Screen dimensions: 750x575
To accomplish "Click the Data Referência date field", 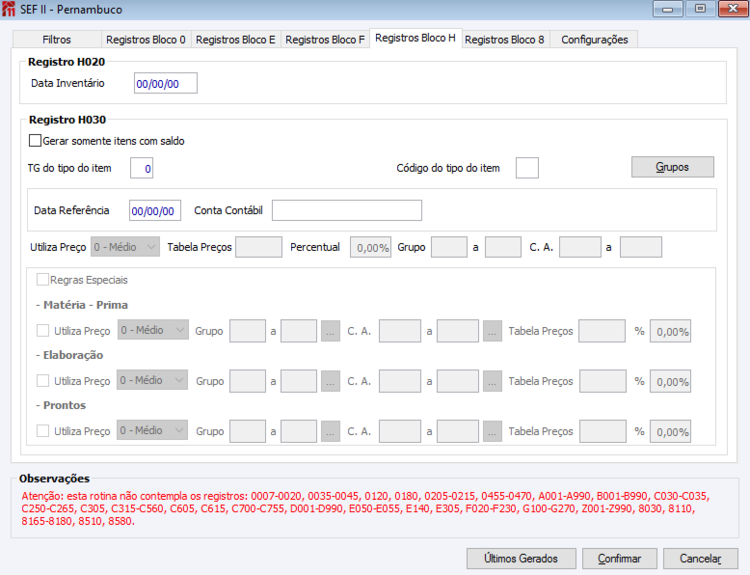I will pos(155,210).
